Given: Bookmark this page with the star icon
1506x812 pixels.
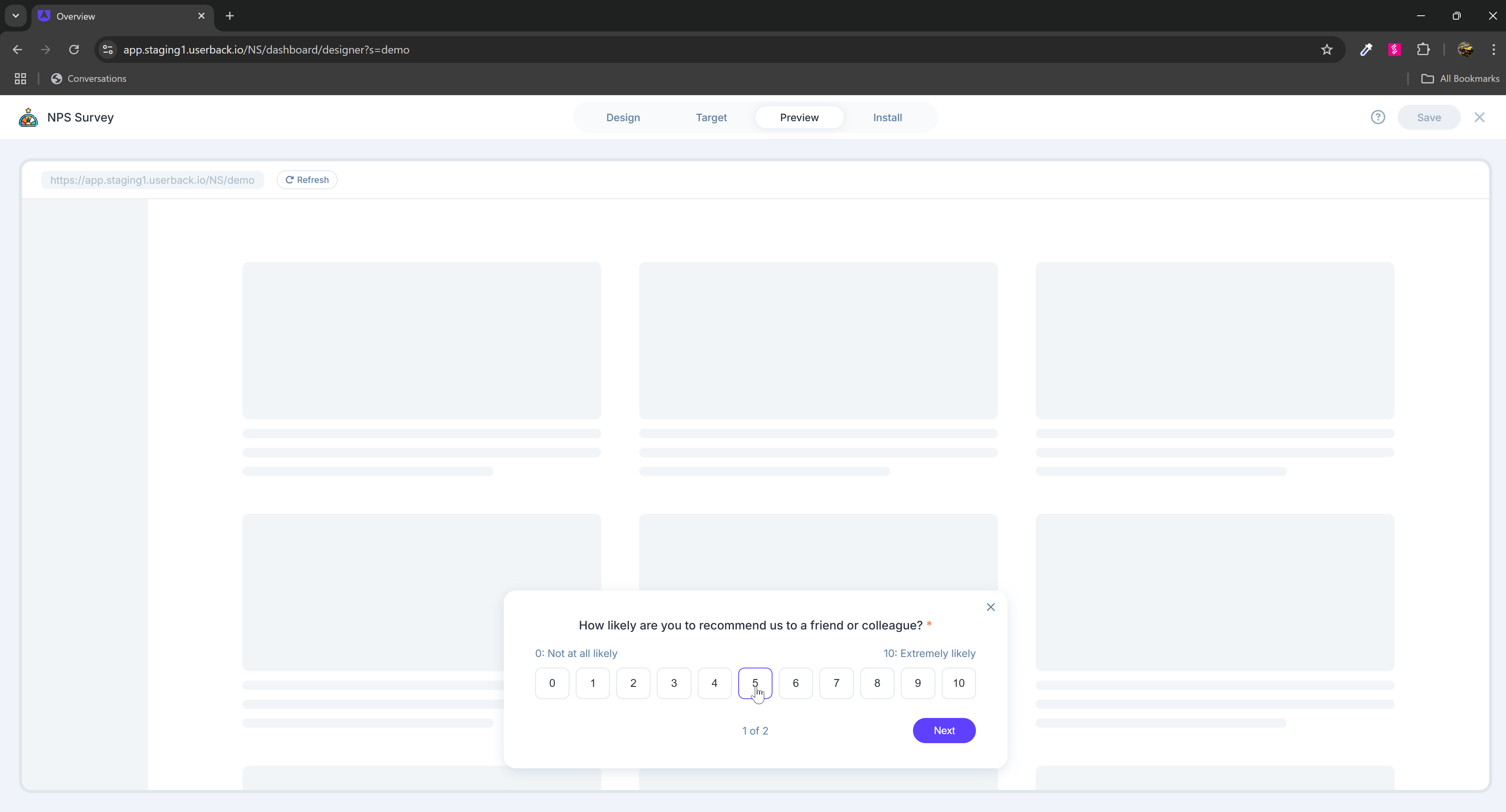Looking at the screenshot, I should tap(1327, 50).
